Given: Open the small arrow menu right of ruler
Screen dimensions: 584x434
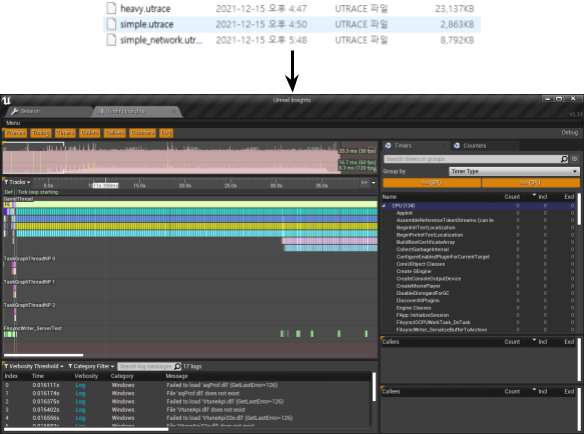Looking at the screenshot, I should [x=374, y=183].
